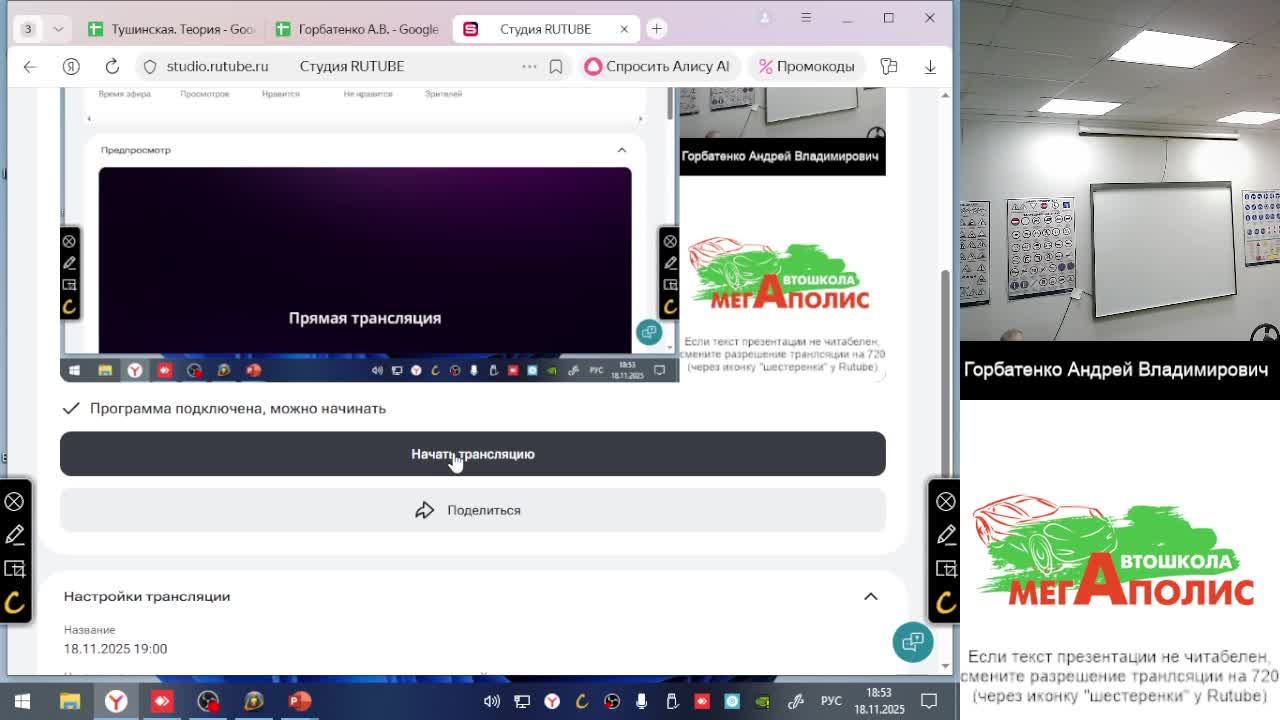This screenshot has width=1280, height=720.
Task: Click the Зрителей stat label
Action: pos(443,94)
